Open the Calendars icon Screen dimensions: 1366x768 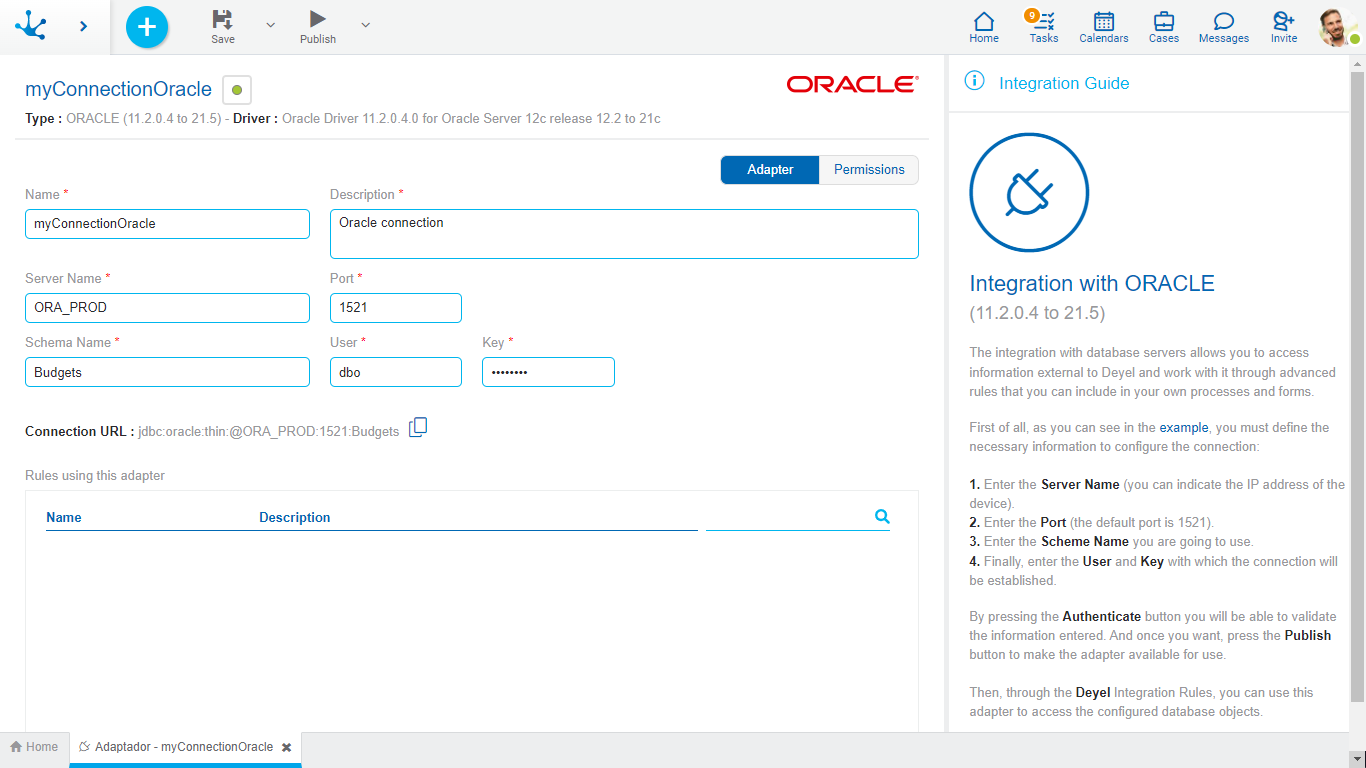[x=1103, y=27]
